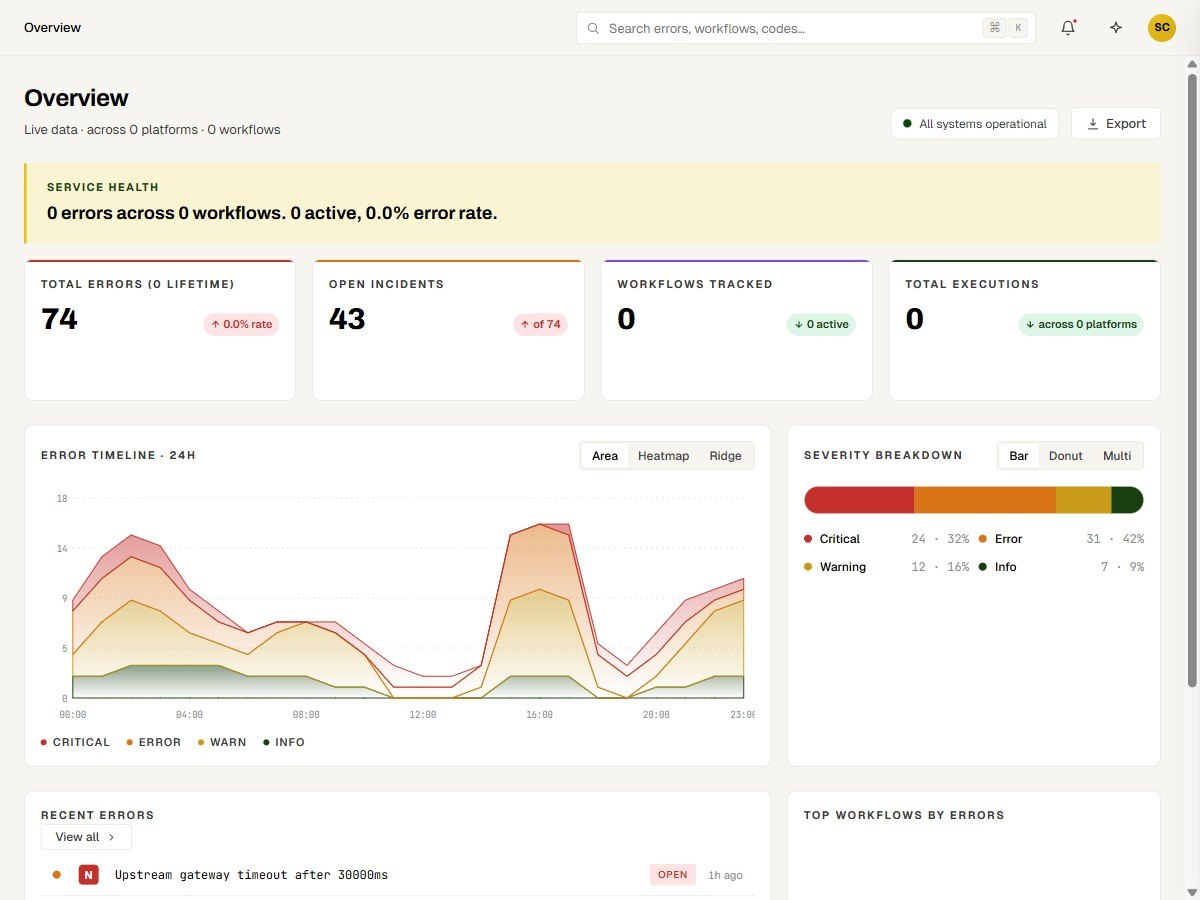Click the 'of 74' badge

point(540,324)
